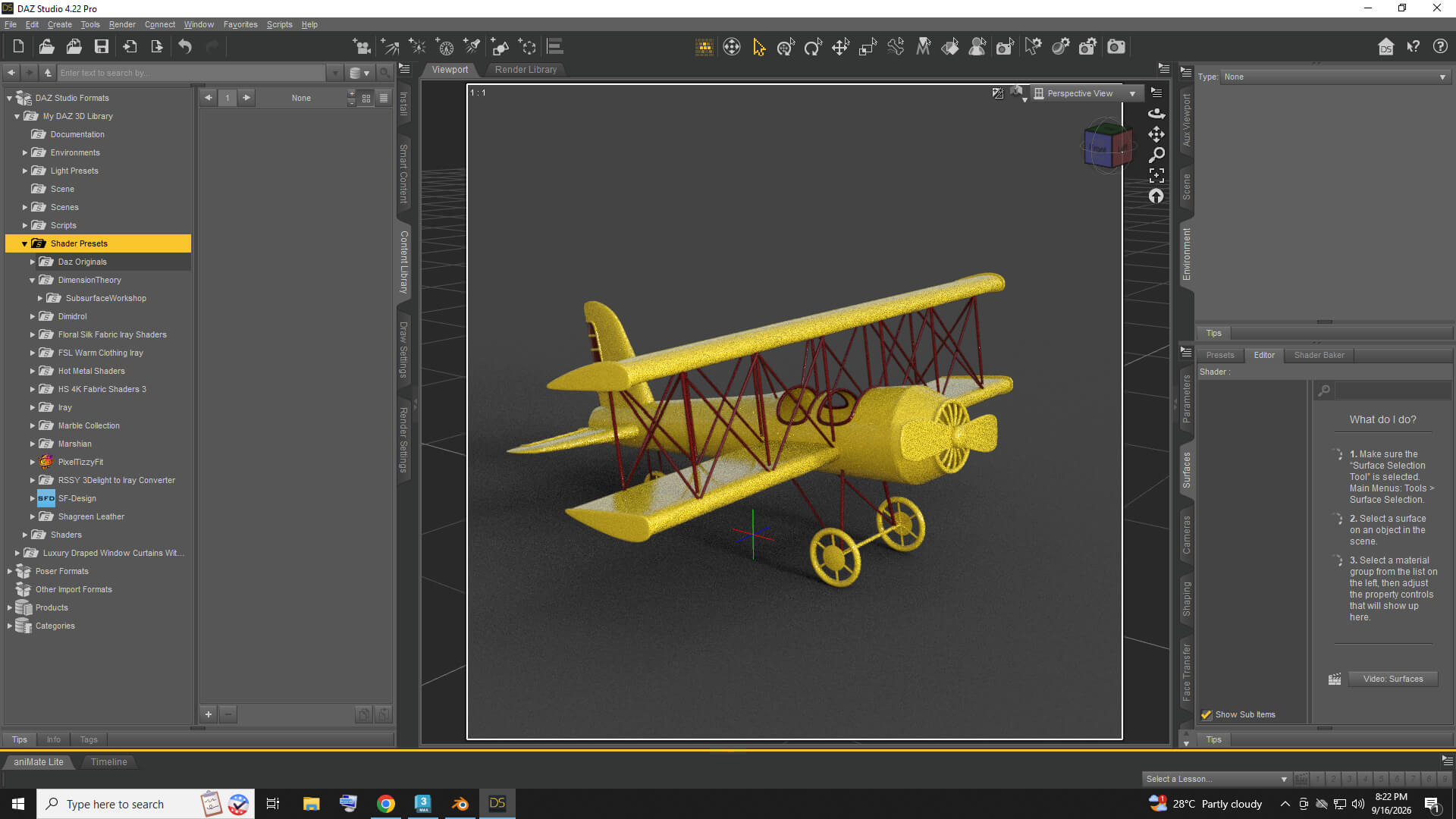Image resolution: width=1456 pixels, height=819 pixels.
Task: Select the Rotate tool icon
Action: tap(813, 47)
